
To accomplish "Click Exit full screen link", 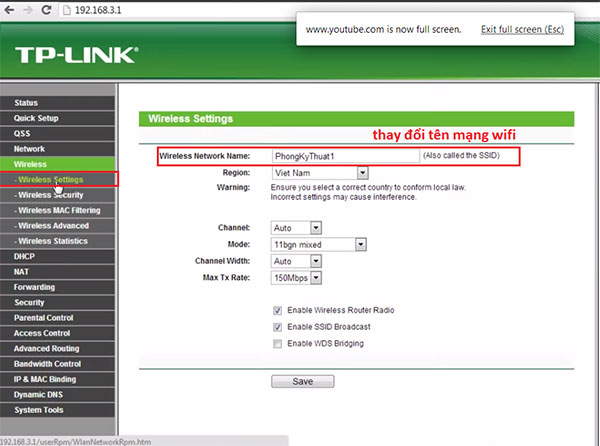I will pyautogui.click(x=522, y=30).
